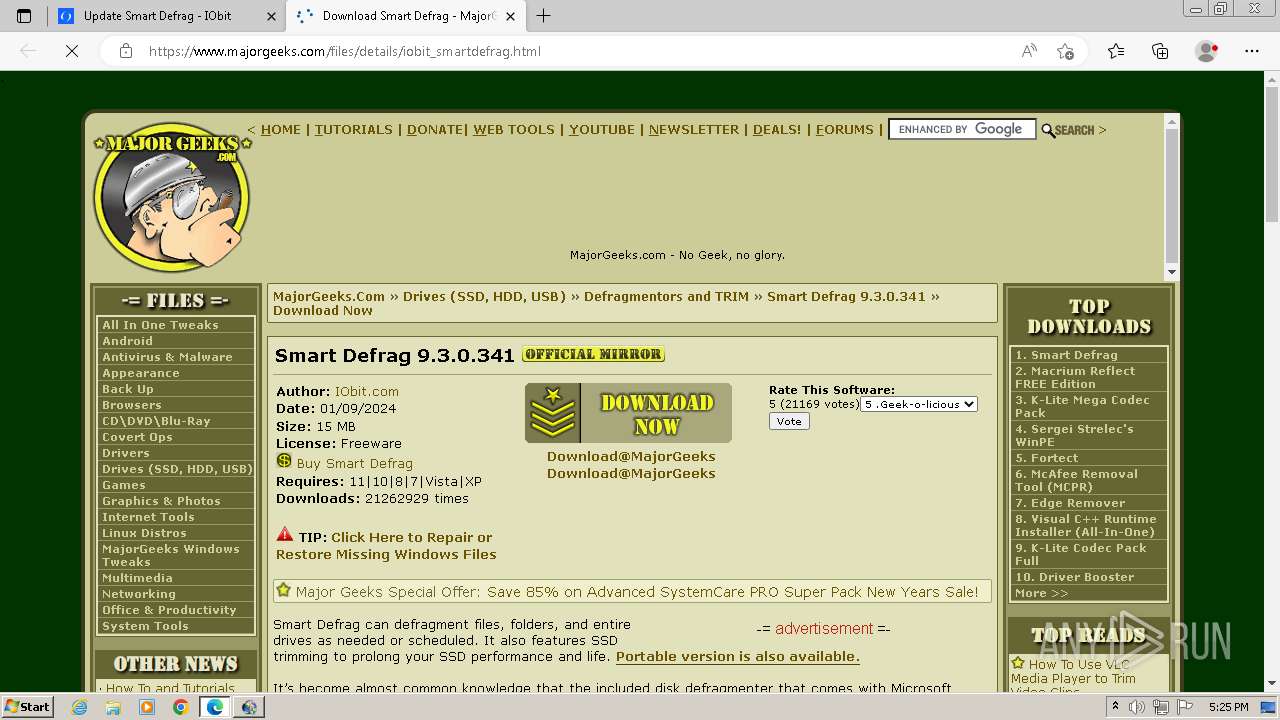Click Portable version is also available link
This screenshot has height=720, width=1280.
point(738,657)
